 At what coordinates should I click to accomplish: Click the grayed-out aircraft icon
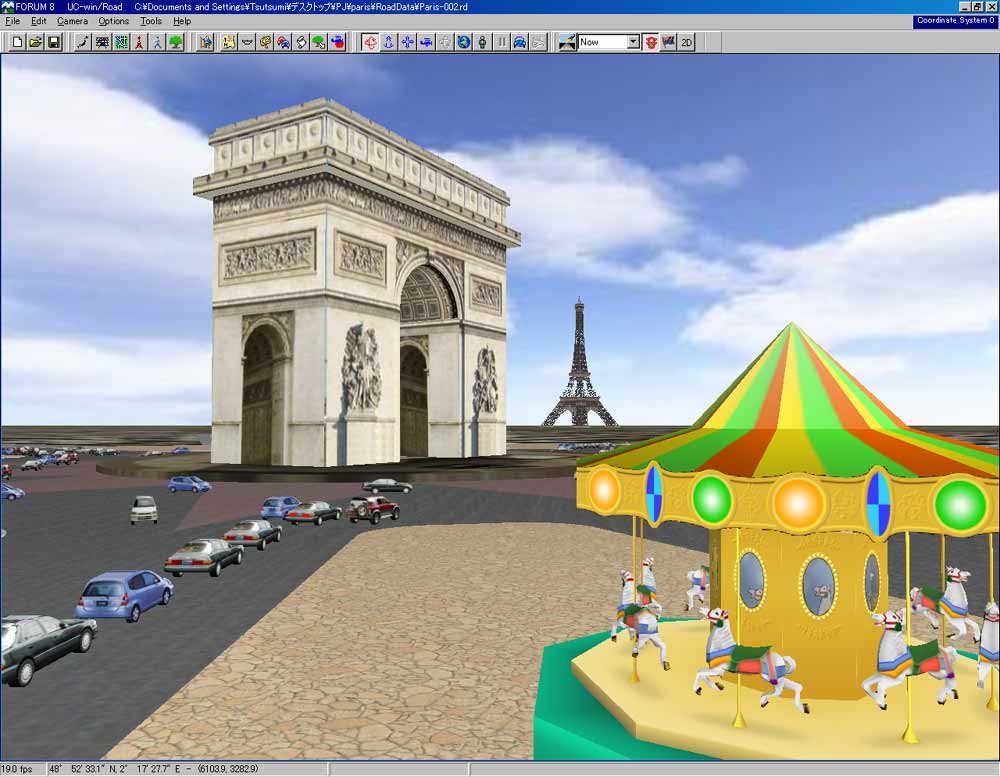[x=539, y=42]
